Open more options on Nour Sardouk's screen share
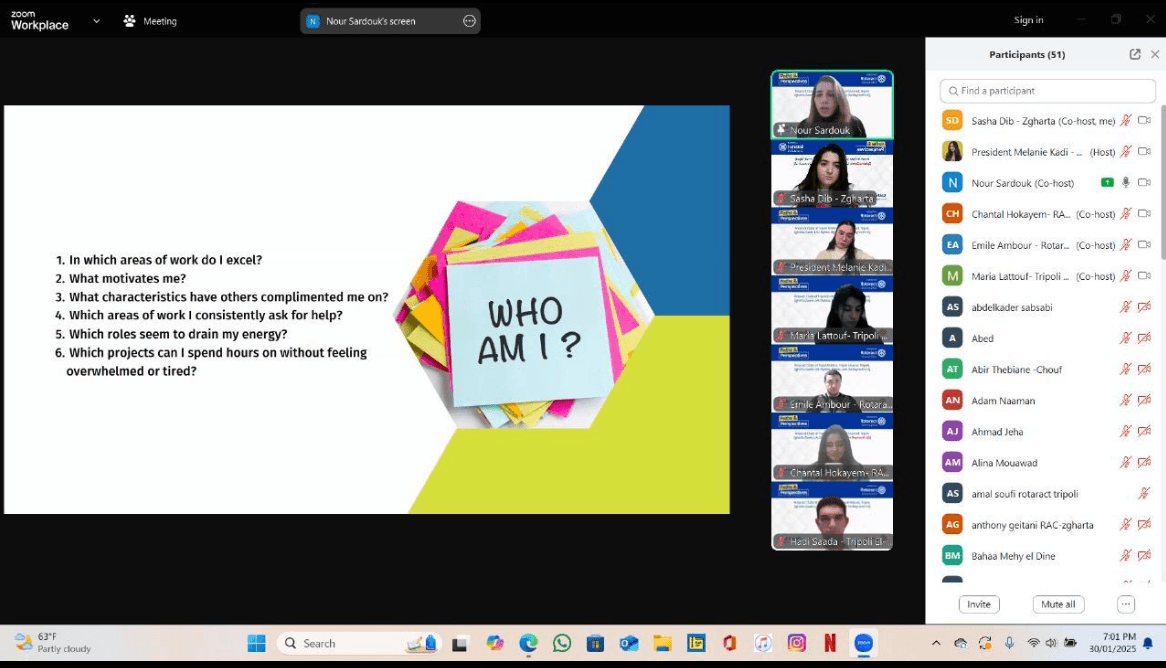The width and height of the screenshot is (1166, 668). 469,21
